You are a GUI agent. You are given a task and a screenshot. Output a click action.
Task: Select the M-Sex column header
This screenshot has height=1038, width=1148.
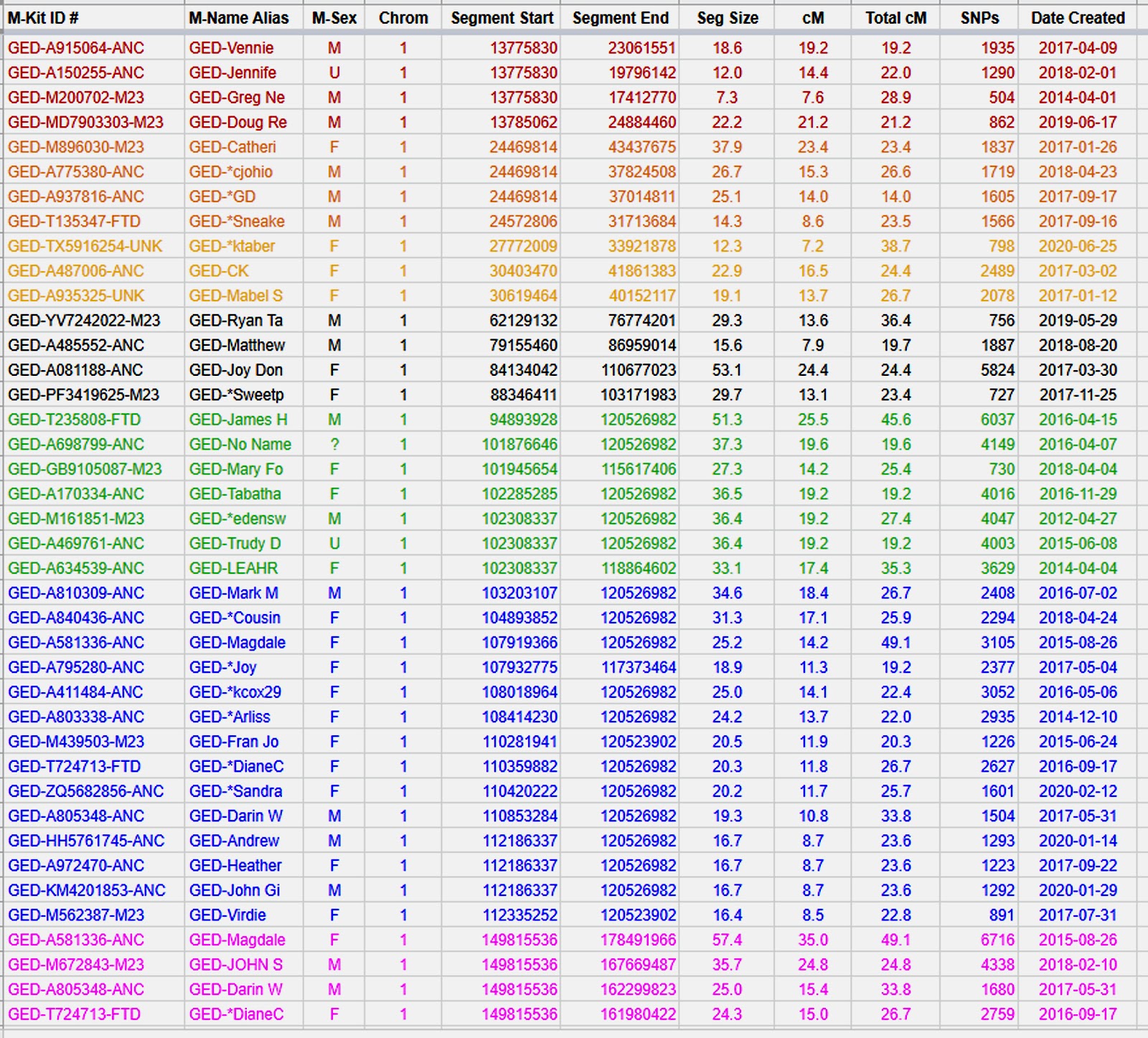point(334,18)
